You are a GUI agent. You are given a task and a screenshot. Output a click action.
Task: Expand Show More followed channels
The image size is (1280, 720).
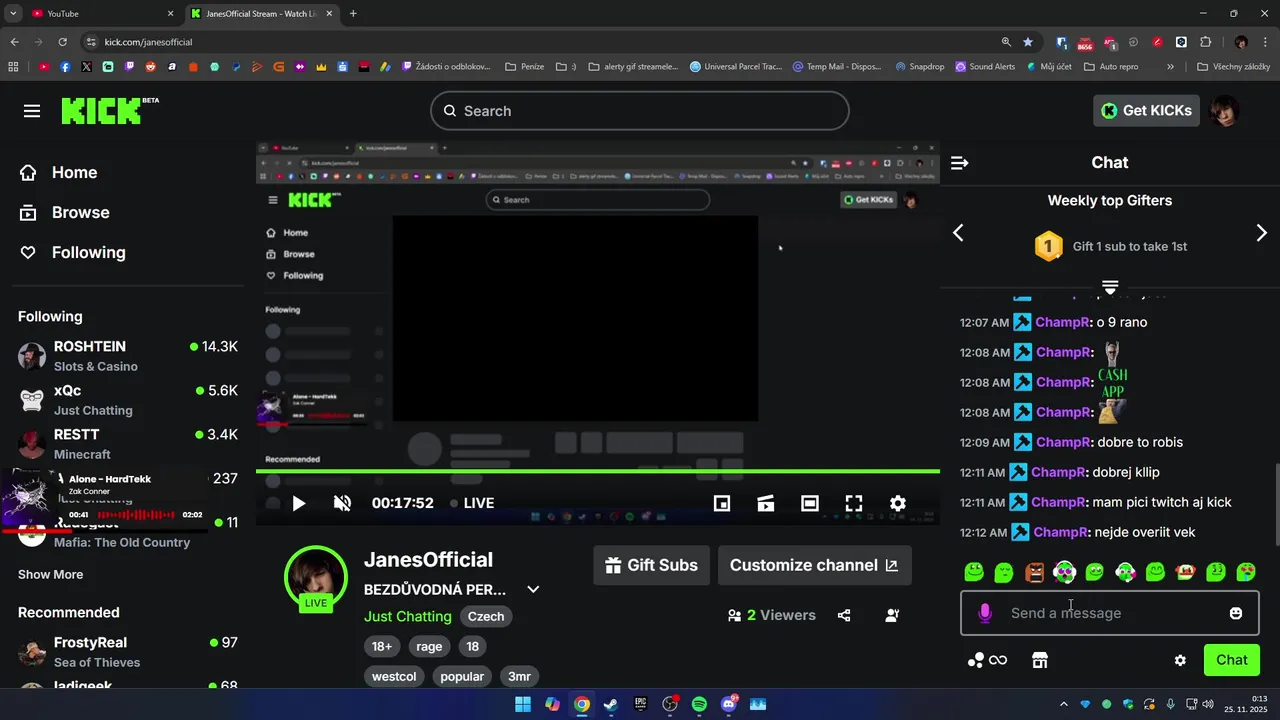pos(50,574)
